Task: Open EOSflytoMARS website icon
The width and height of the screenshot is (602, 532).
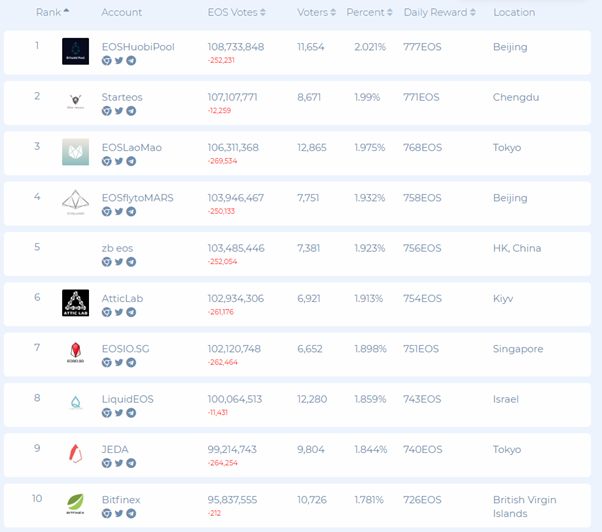Action: click(x=107, y=211)
